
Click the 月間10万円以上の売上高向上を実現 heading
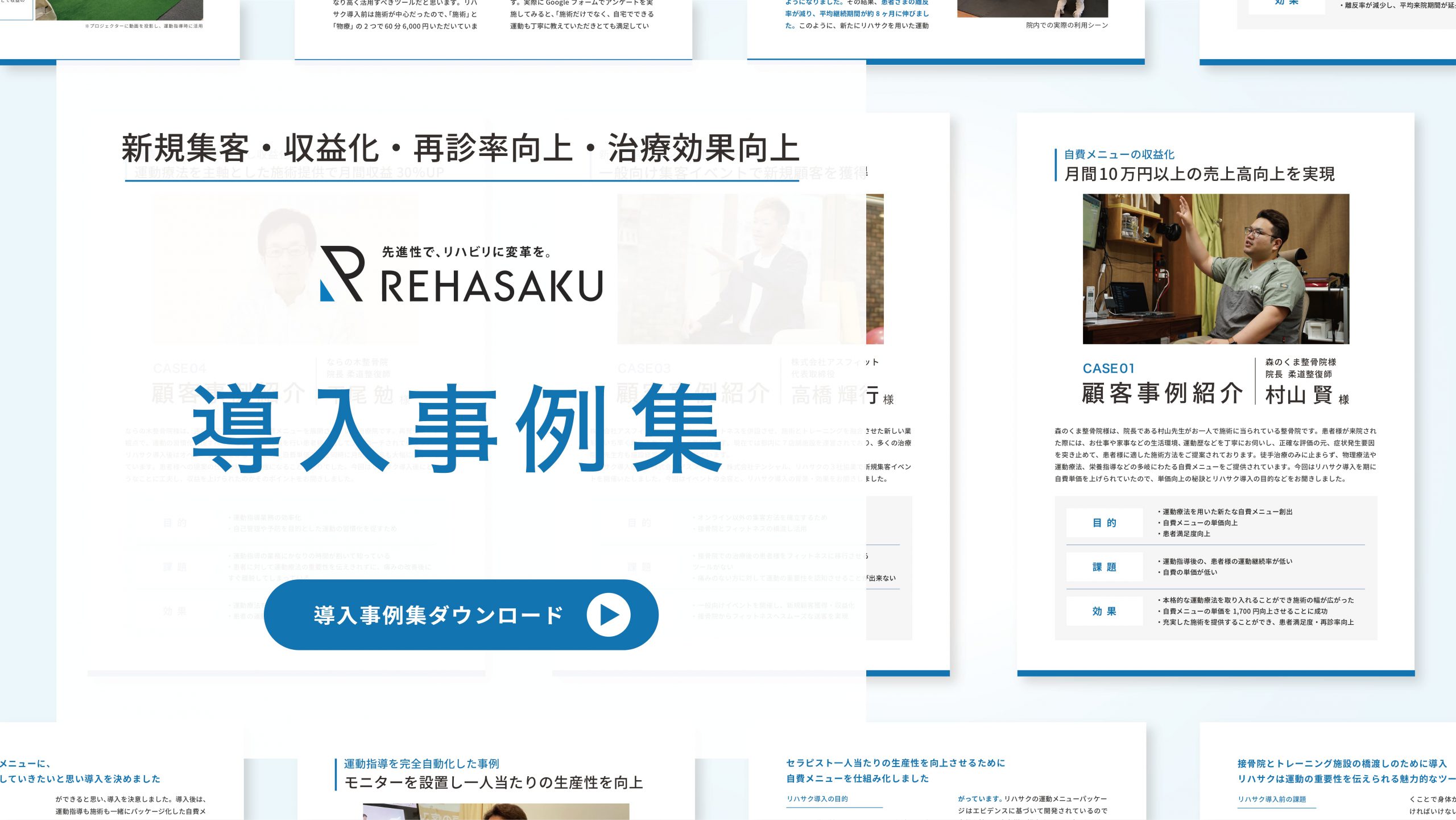point(1199,174)
